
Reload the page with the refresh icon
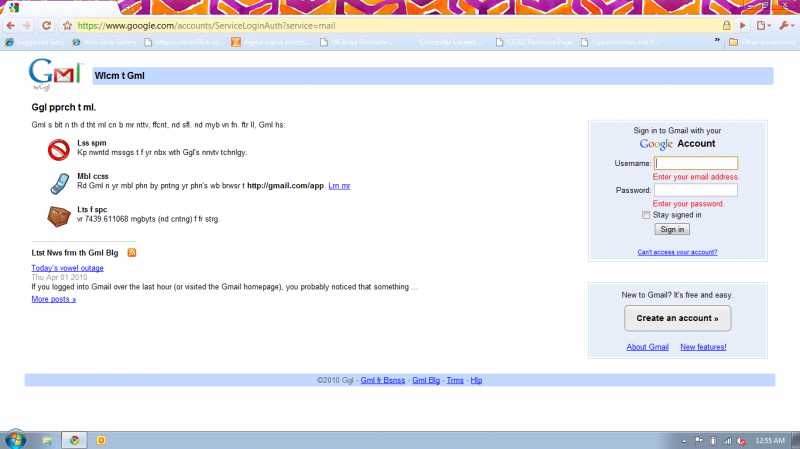pyautogui.click(x=46, y=26)
